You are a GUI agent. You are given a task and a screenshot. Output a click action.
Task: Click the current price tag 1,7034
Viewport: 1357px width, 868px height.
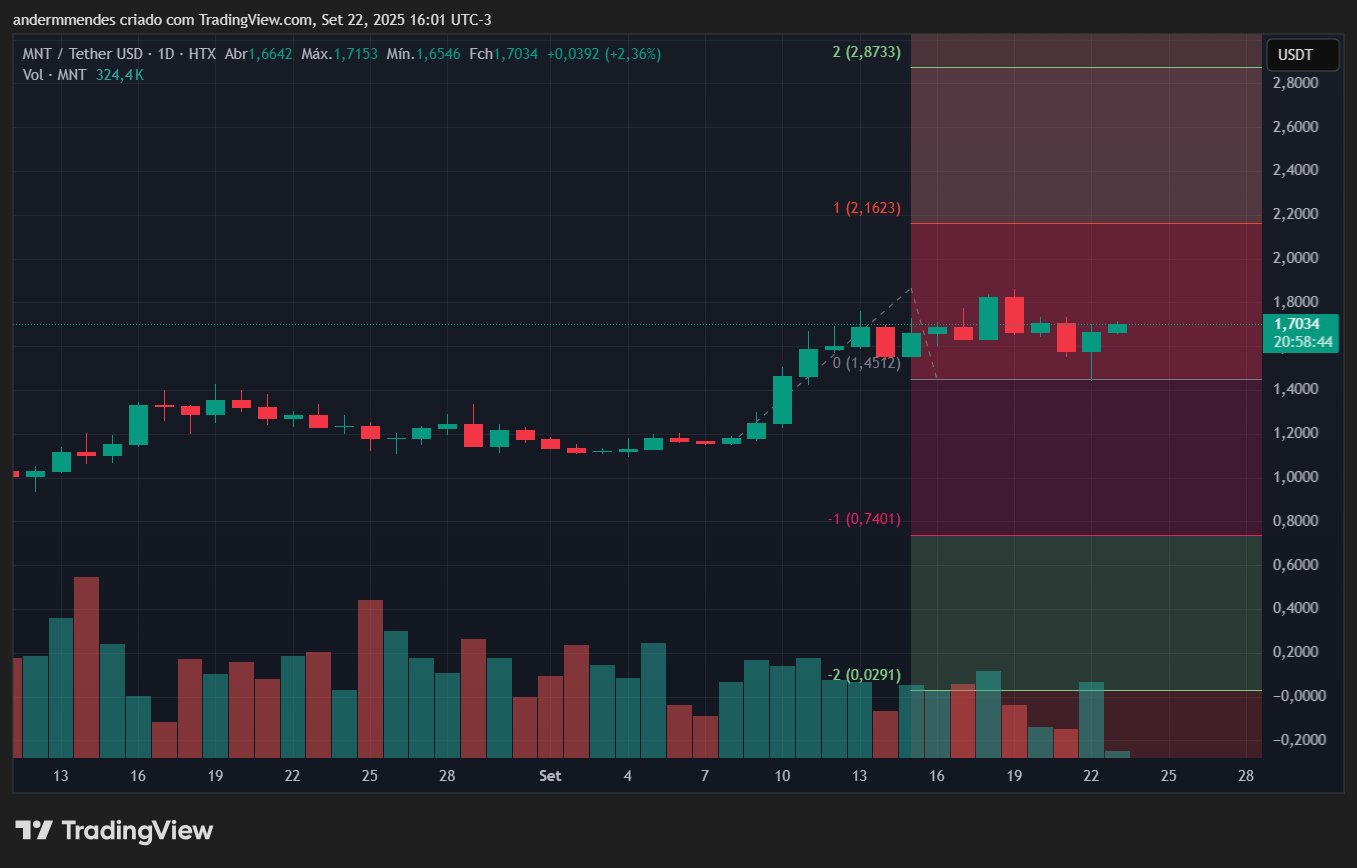pyautogui.click(x=1303, y=324)
